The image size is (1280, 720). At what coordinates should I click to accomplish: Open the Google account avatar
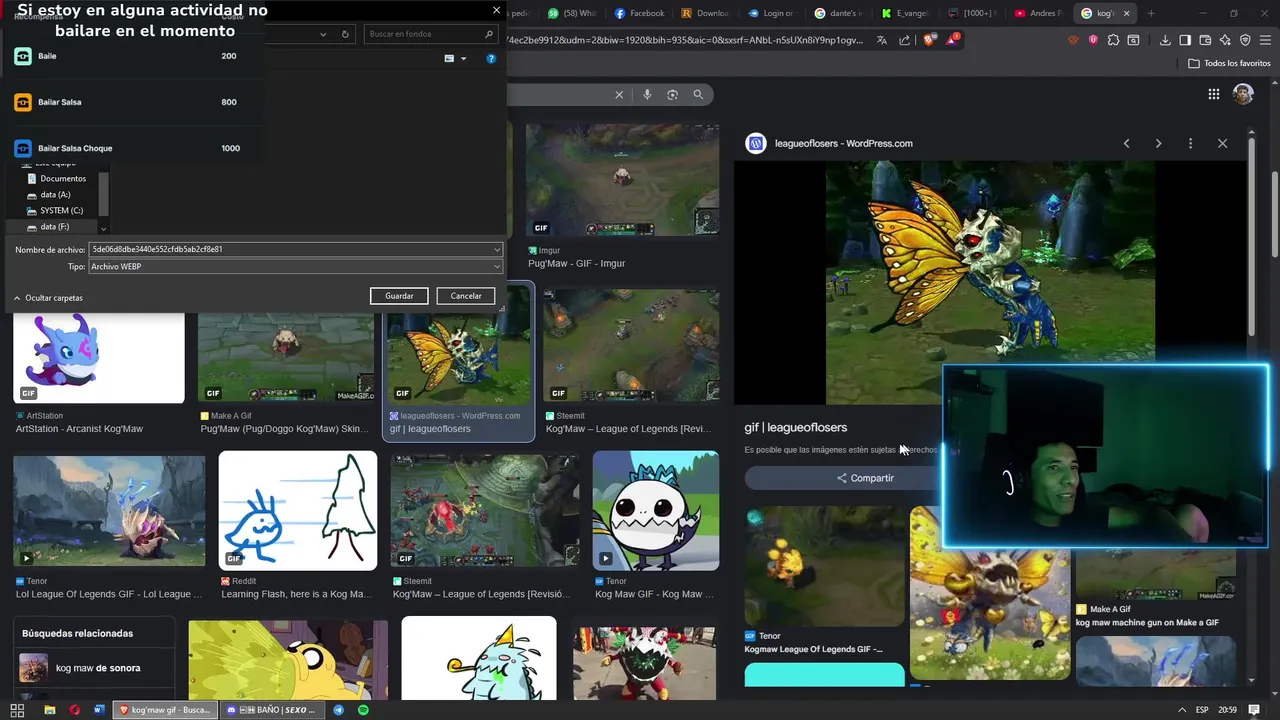pos(1243,94)
